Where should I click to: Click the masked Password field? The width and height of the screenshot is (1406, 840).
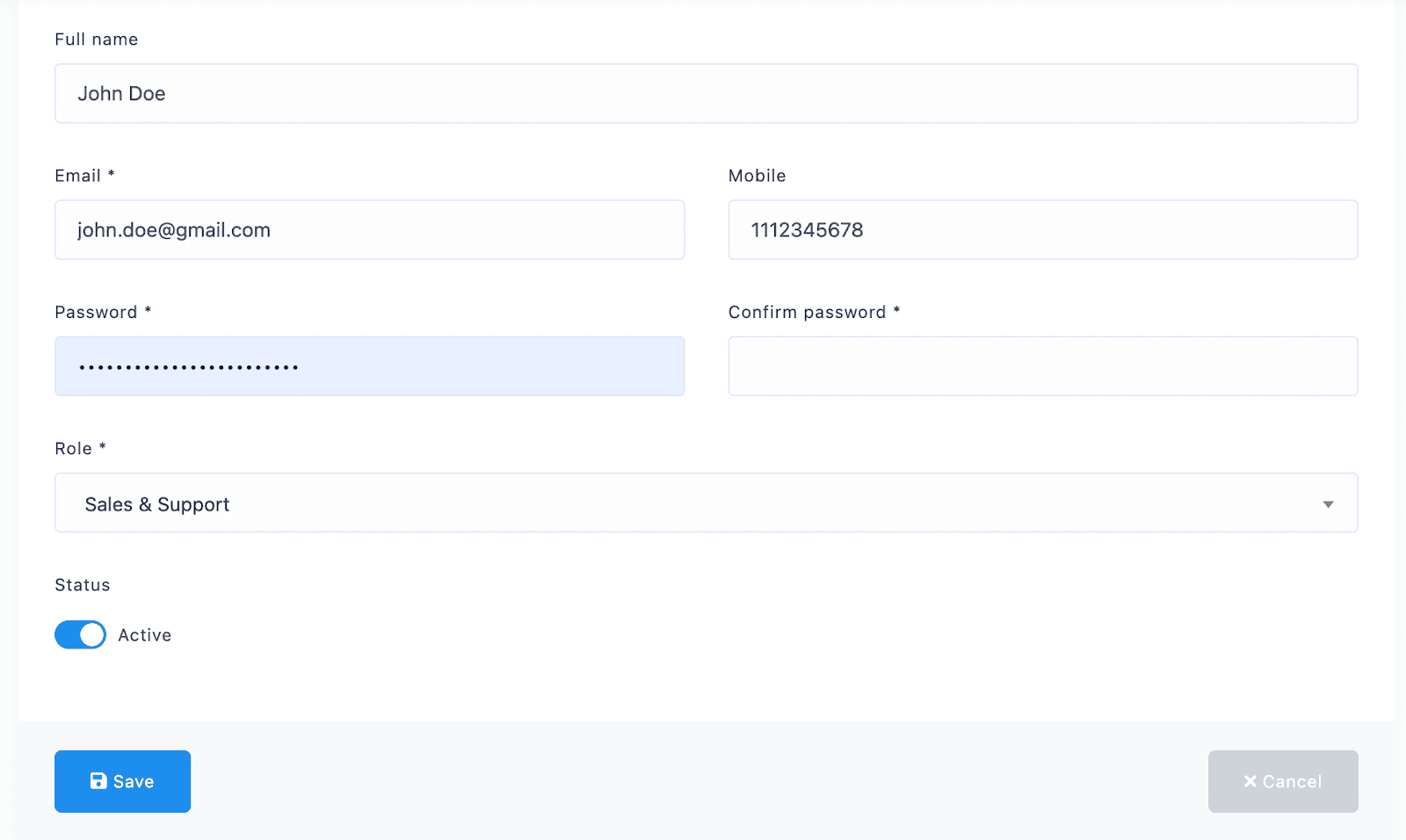369,366
